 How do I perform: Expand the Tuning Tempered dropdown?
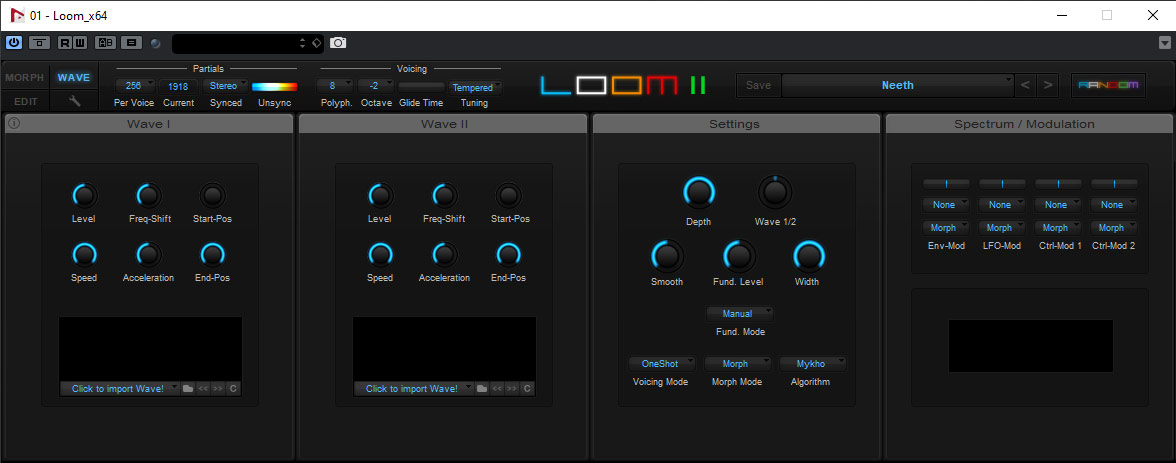coord(474,87)
